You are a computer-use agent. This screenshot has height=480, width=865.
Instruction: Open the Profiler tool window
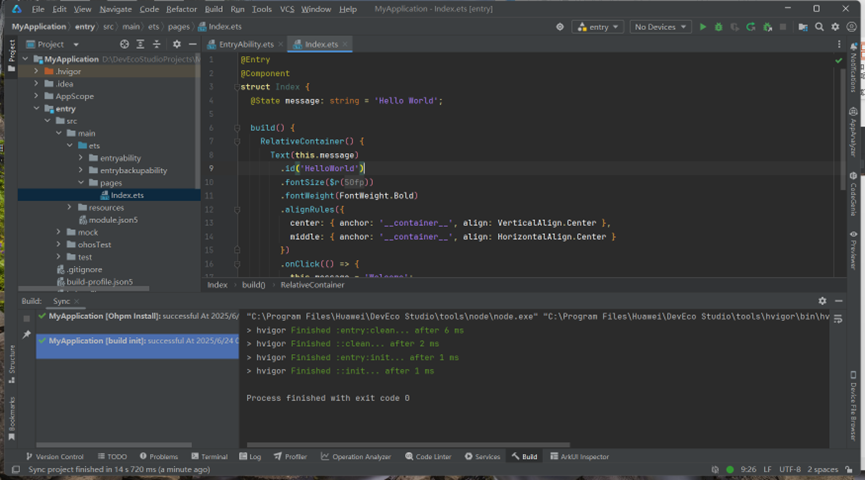click(x=290, y=456)
